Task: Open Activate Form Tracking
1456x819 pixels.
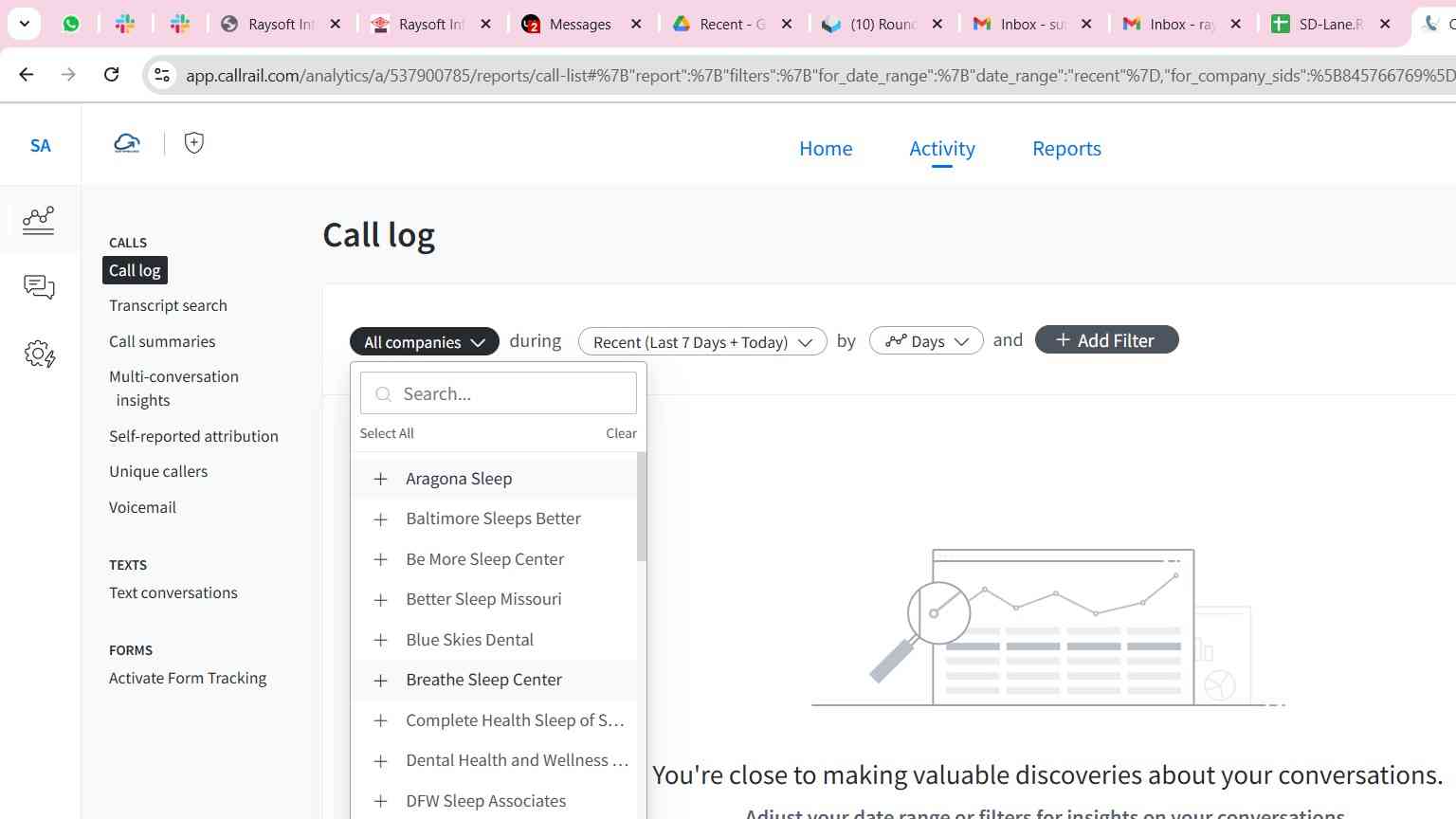Action: 188,678
